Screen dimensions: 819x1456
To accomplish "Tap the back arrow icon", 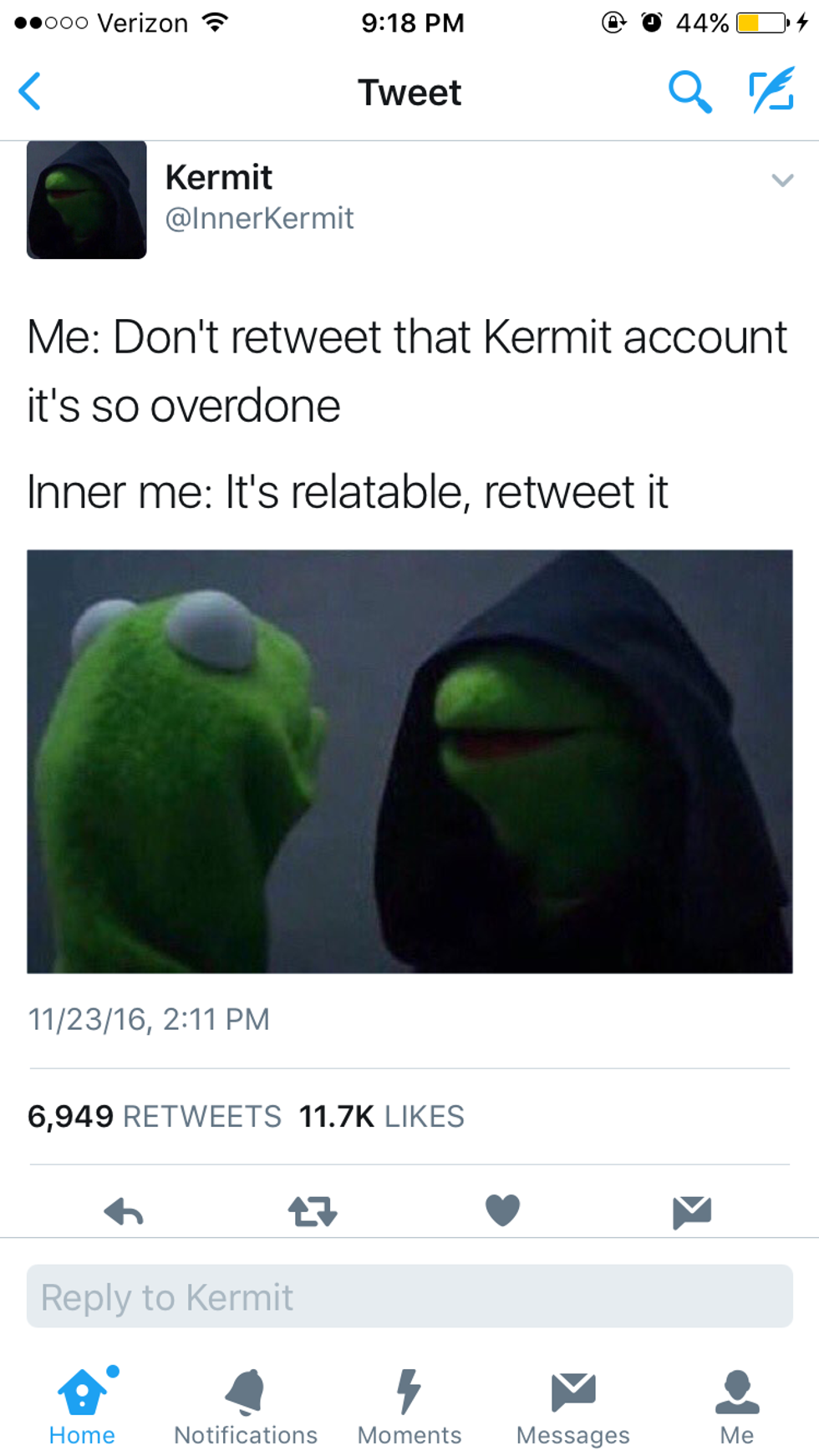I will (x=30, y=91).
